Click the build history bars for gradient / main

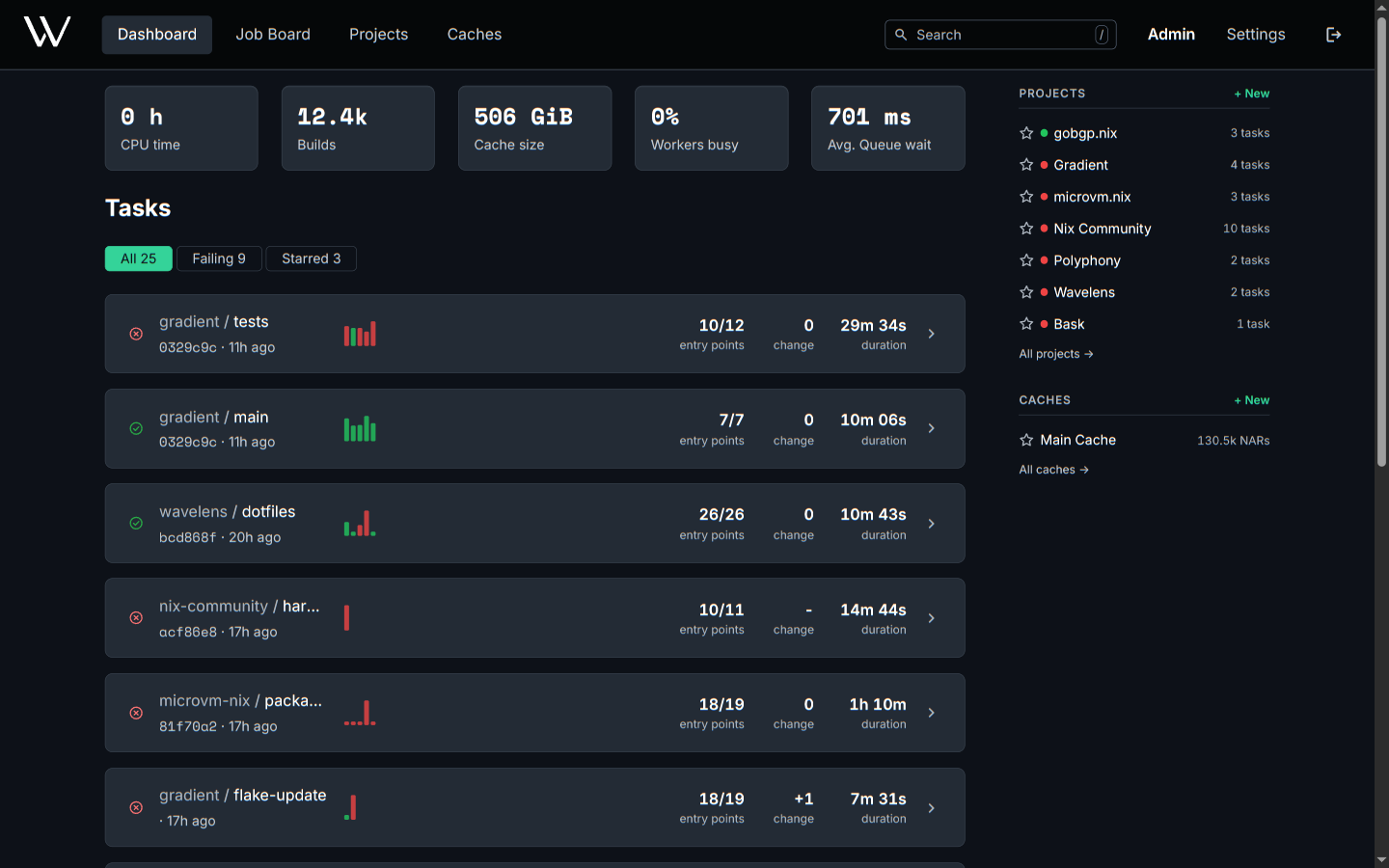(360, 428)
